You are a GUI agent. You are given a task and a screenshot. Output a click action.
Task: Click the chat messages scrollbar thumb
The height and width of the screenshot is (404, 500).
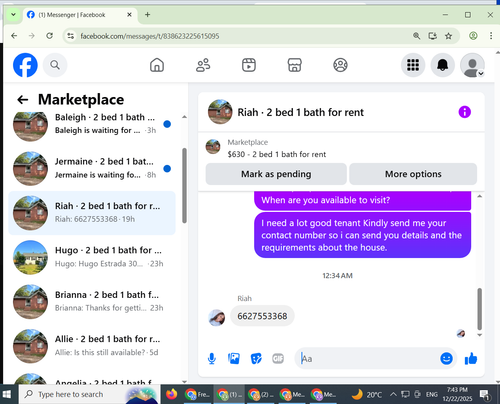pos(479,309)
